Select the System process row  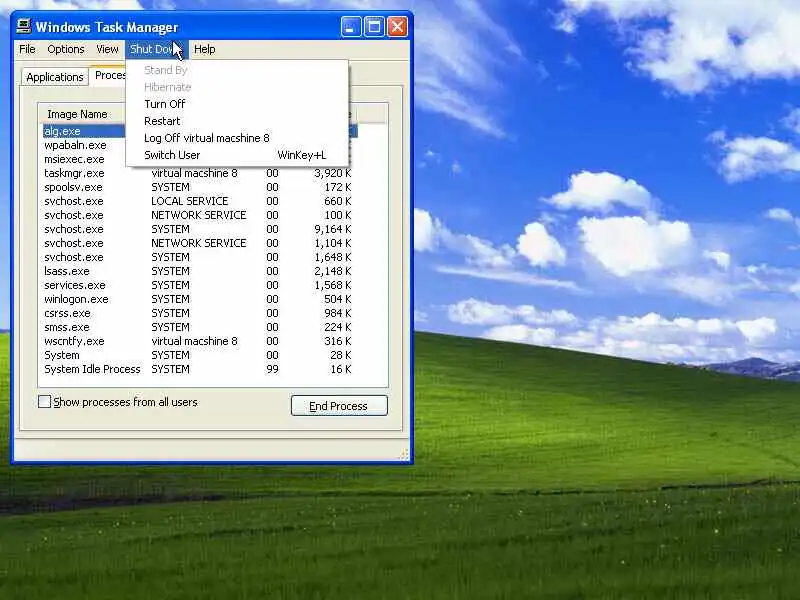(x=197, y=355)
